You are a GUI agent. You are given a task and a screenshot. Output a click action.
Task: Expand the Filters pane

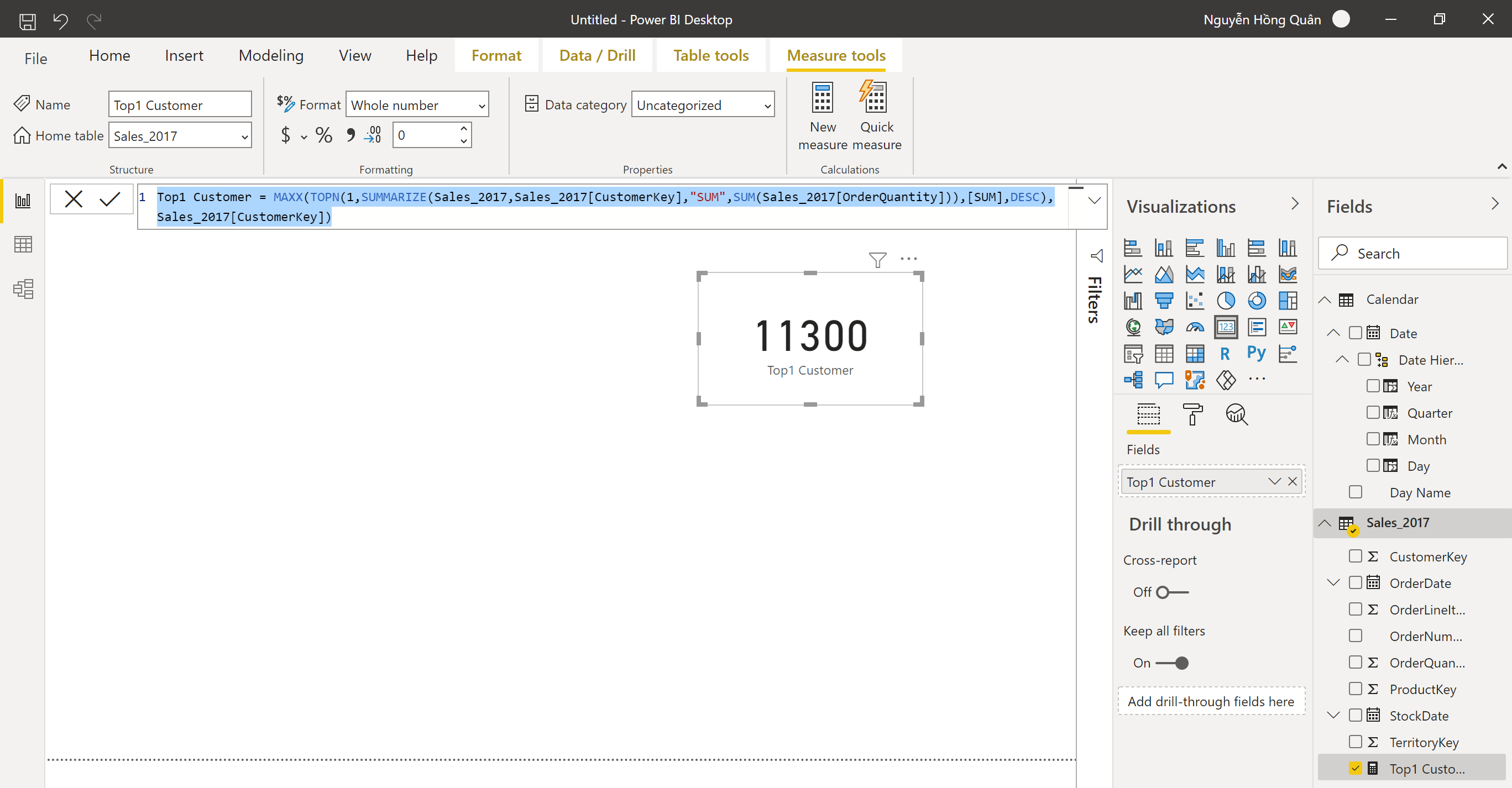1096,256
